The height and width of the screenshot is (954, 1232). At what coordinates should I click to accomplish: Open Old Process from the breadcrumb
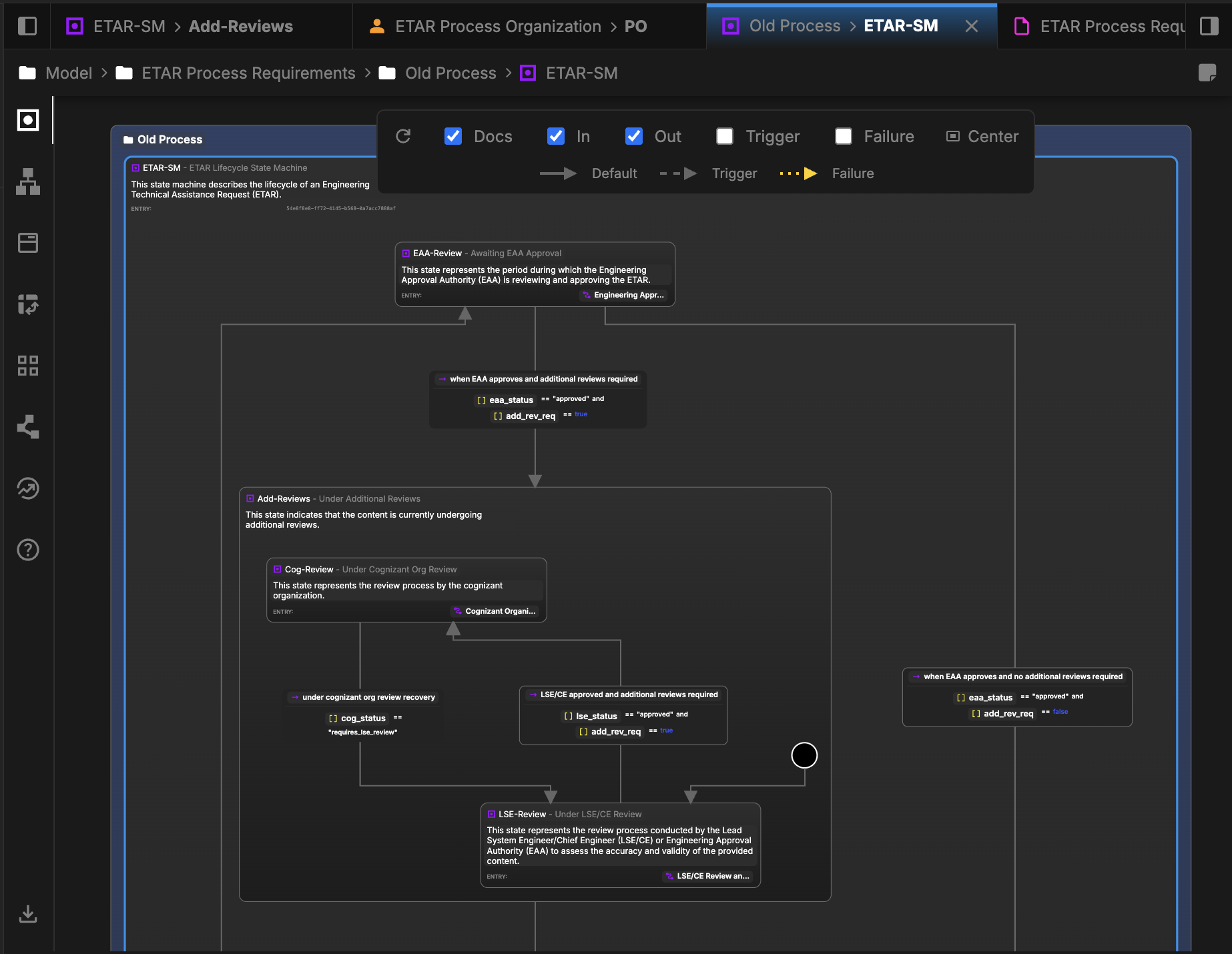coord(450,73)
